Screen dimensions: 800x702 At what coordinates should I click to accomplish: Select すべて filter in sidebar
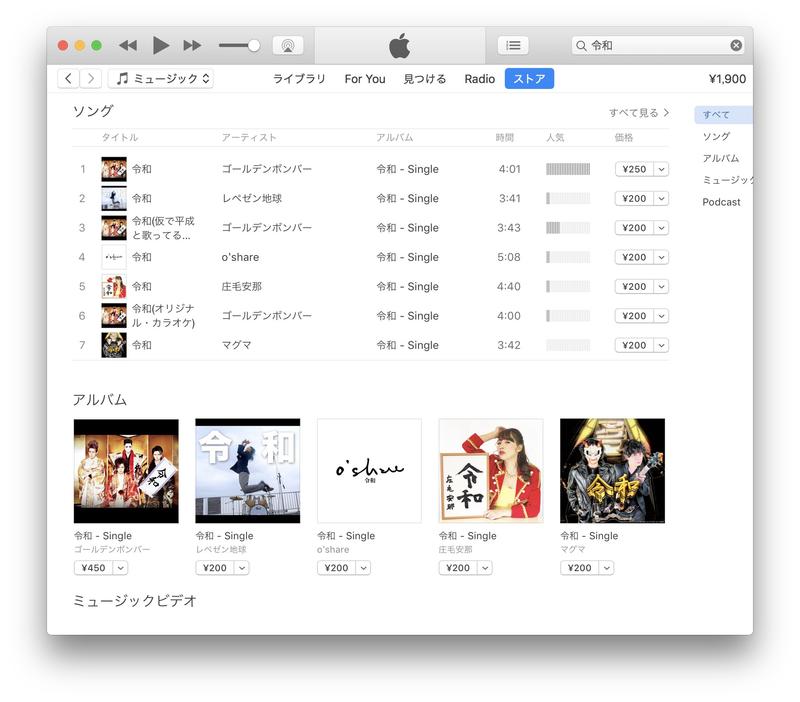[723, 114]
